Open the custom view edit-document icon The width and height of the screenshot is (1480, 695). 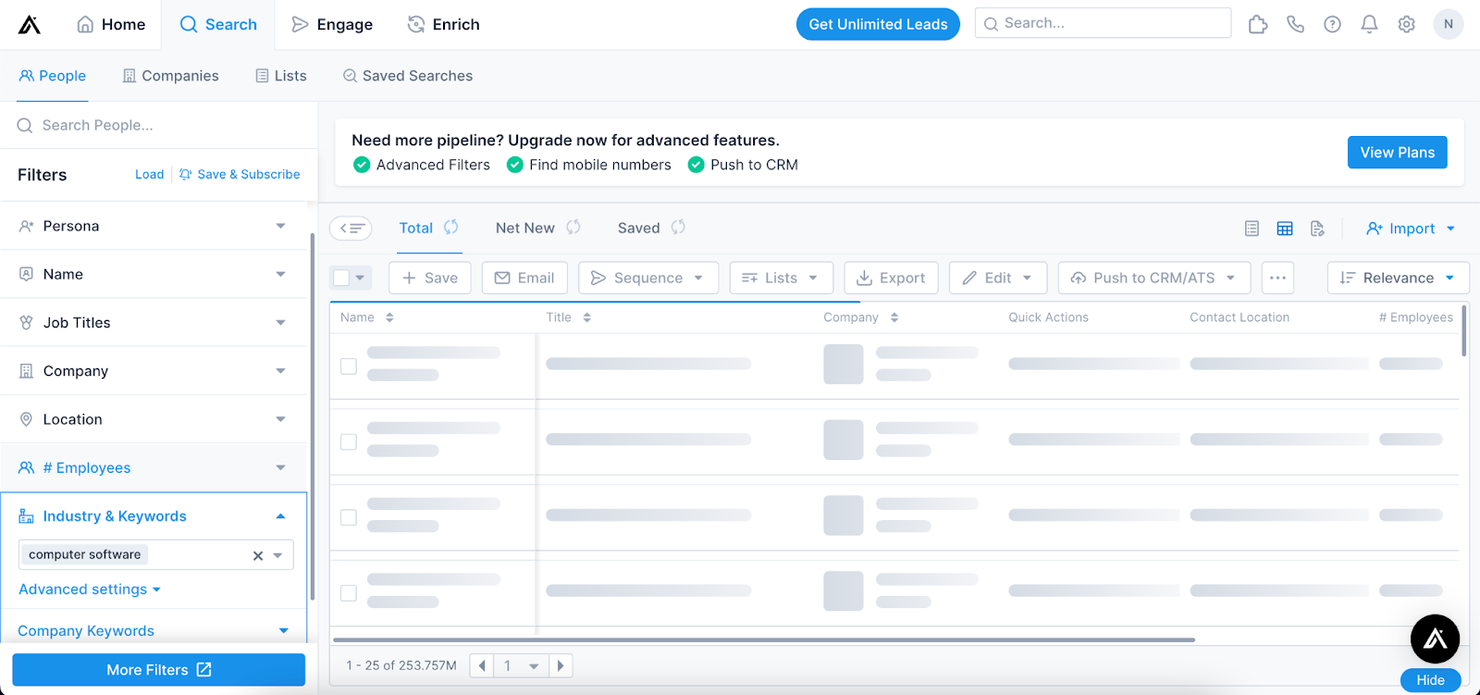1318,228
